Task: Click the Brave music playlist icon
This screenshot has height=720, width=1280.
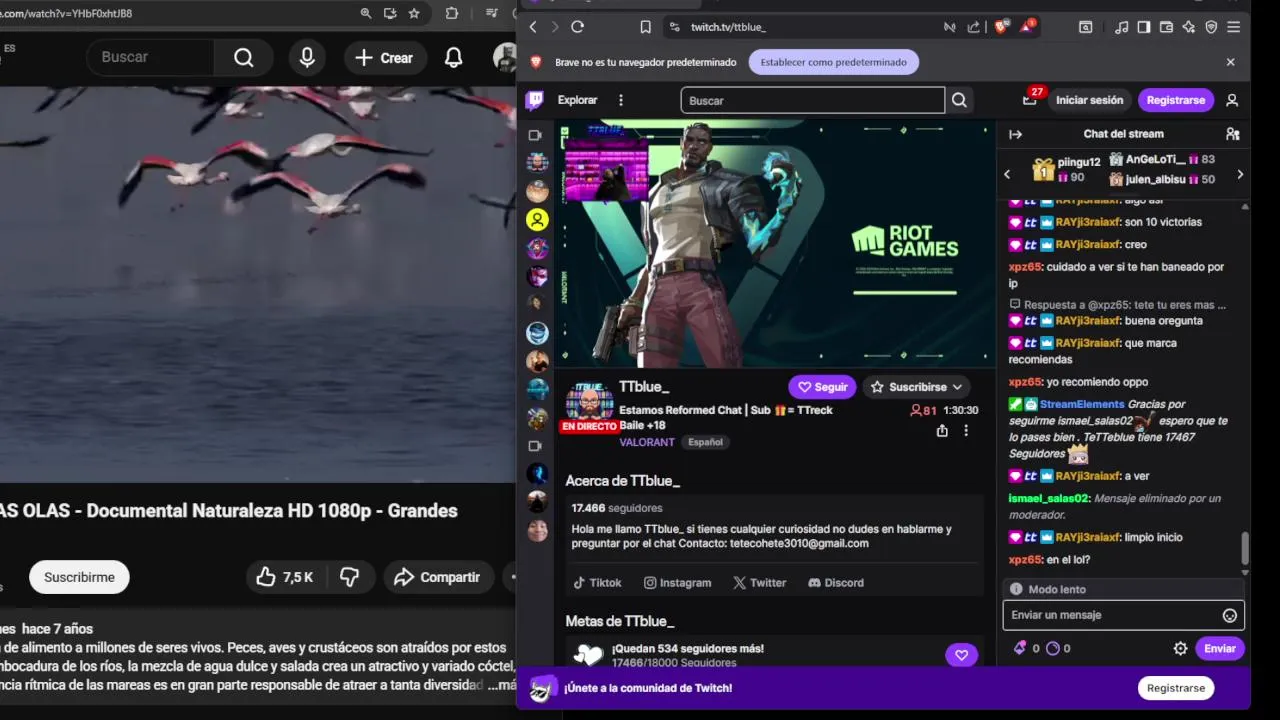Action: click(1121, 27)
